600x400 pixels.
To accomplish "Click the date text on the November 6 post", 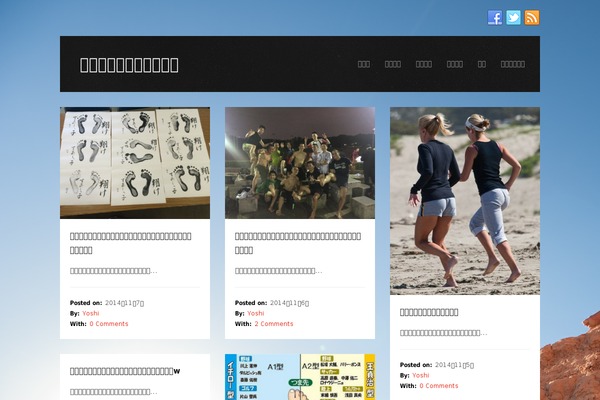I will [x=289, y=303].
